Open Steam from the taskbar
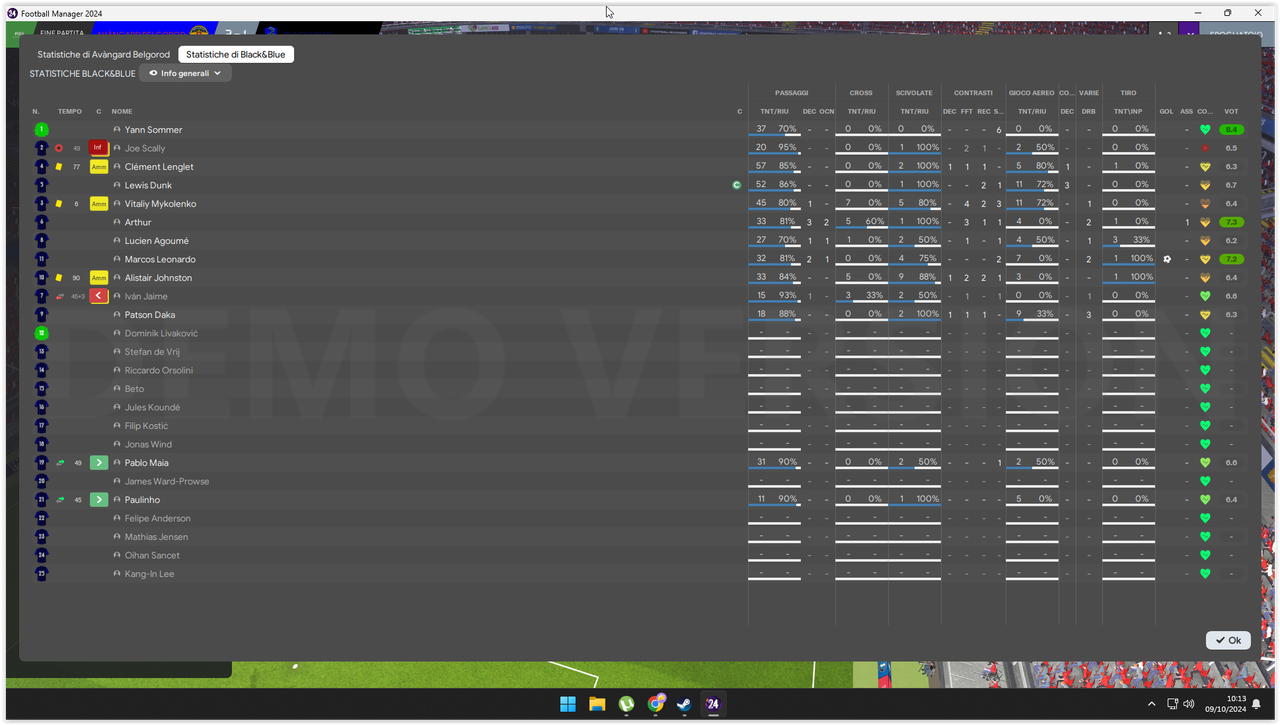 coord(684,704)
